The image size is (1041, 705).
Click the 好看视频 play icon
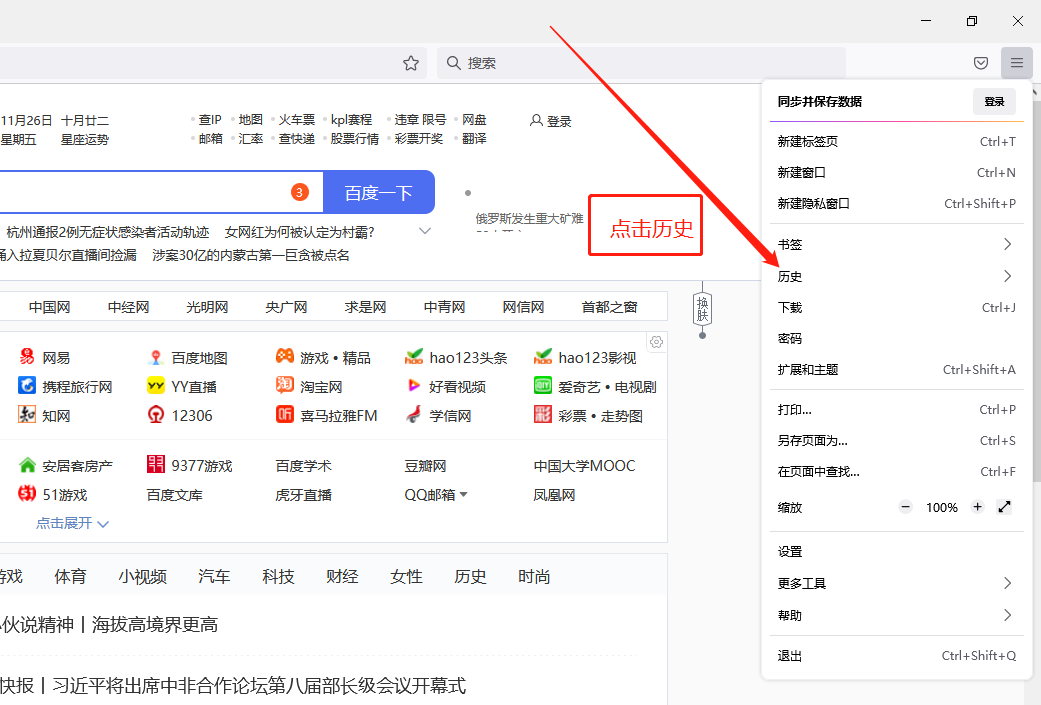click(414, 386)
